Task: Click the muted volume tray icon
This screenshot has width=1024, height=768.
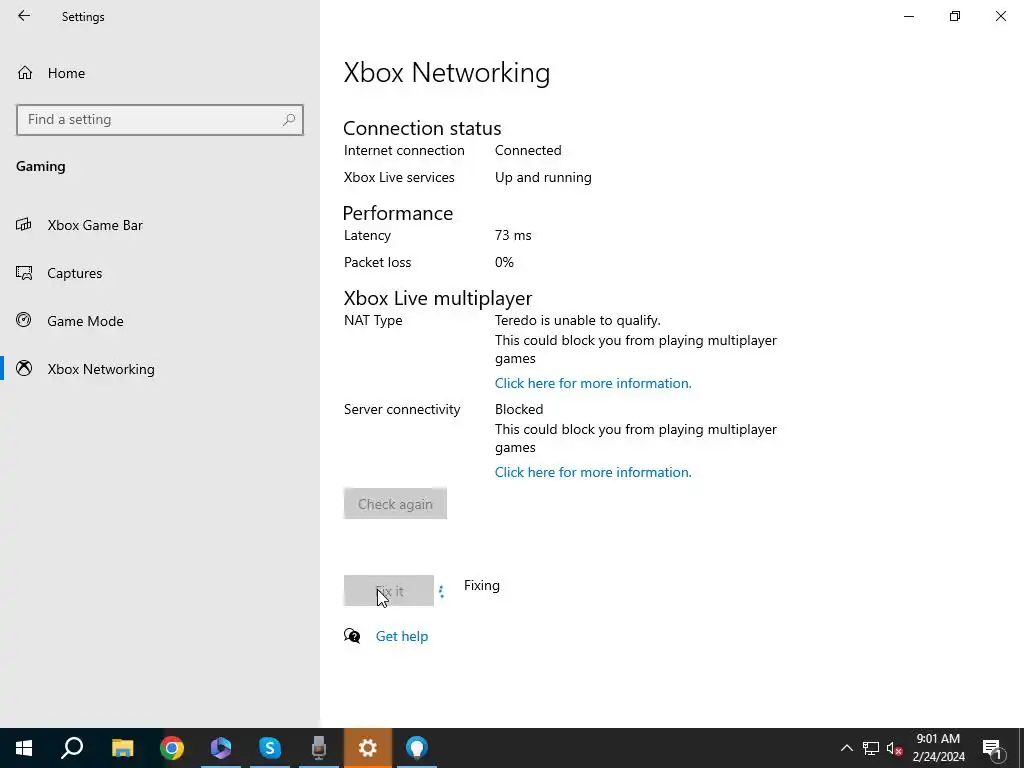Action: point(895,748)
